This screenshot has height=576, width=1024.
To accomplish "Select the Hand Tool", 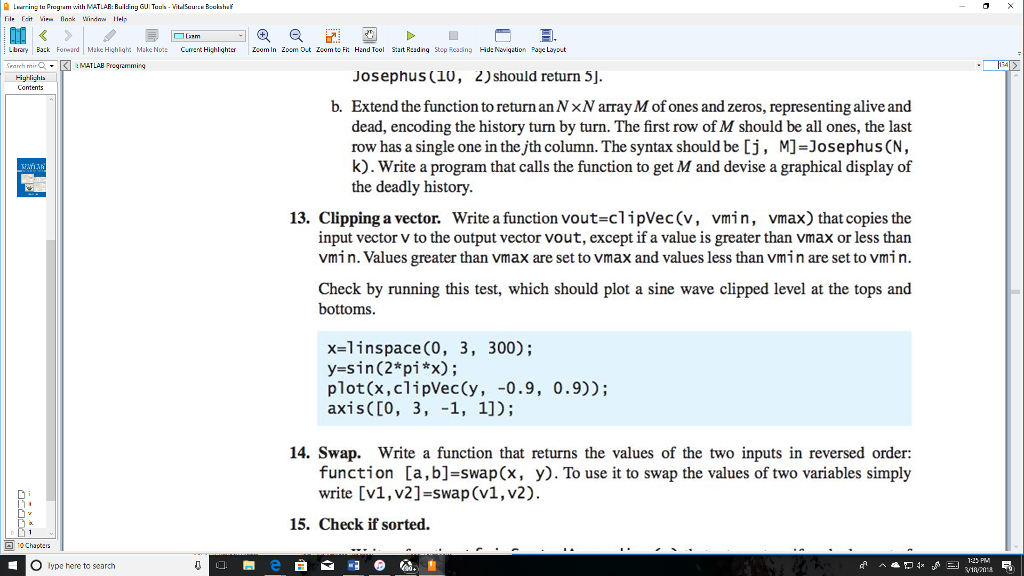I will click(x=372, y=35).
